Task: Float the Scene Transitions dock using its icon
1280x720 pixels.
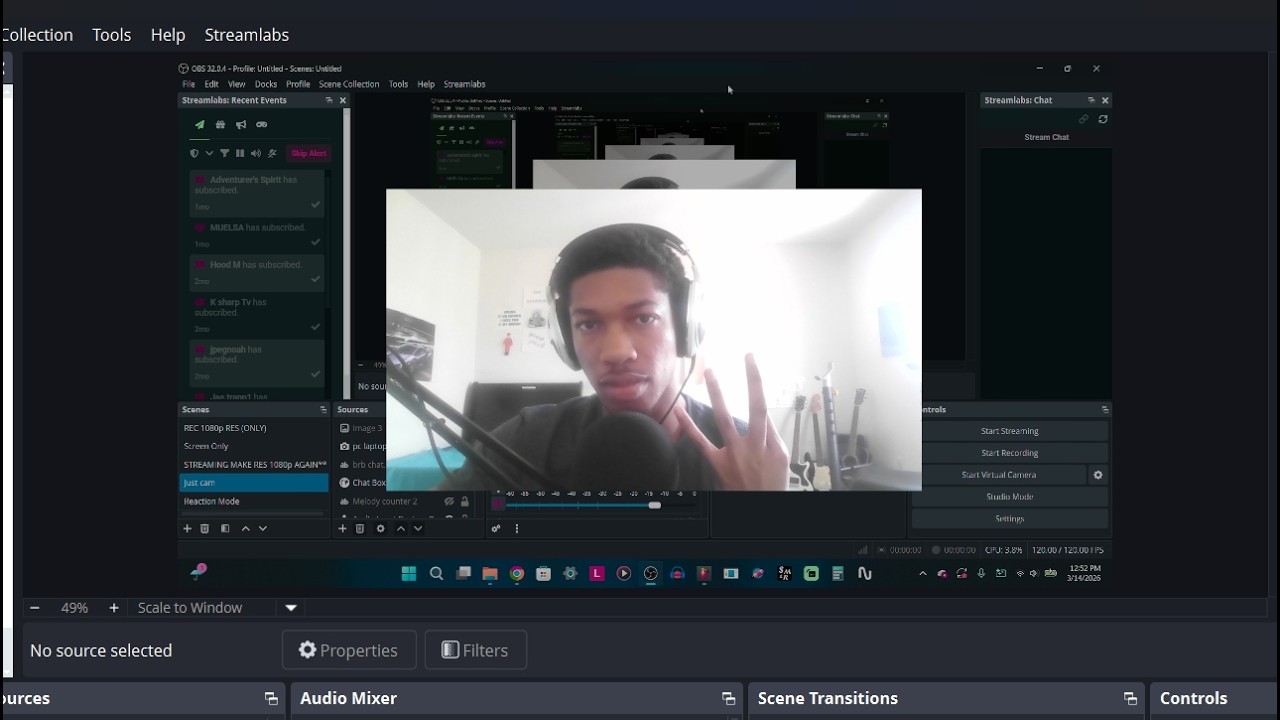Action: click(x=1130, y=699)
